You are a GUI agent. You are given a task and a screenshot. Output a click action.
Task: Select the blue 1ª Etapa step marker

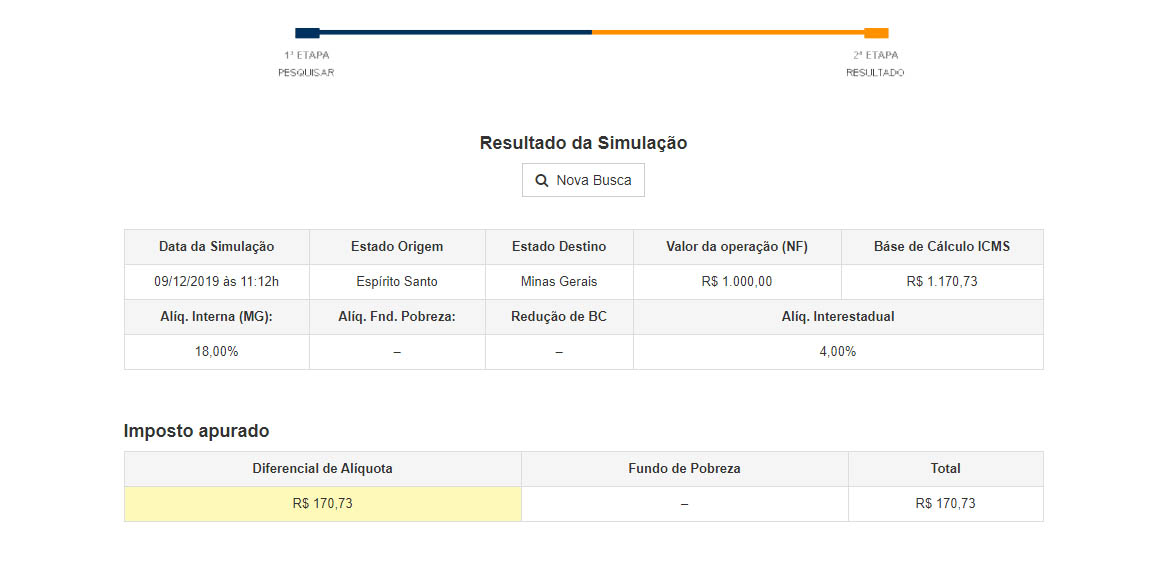[x=307, y=33]
